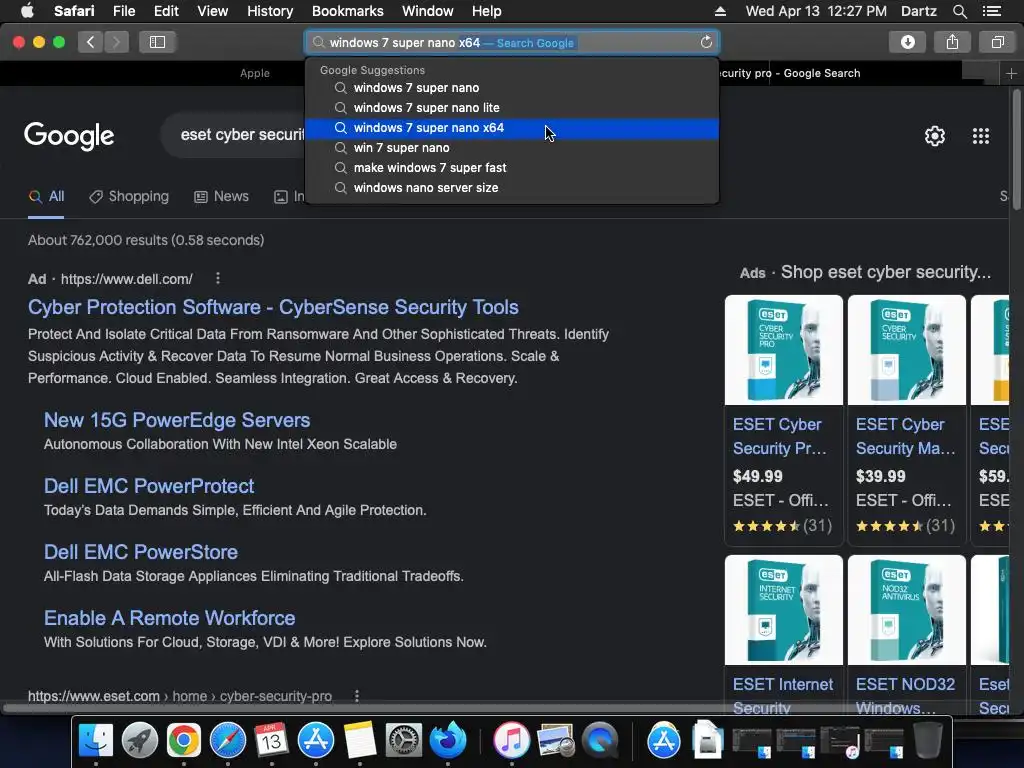Open Notes from the Dock

tap(360, 741)
